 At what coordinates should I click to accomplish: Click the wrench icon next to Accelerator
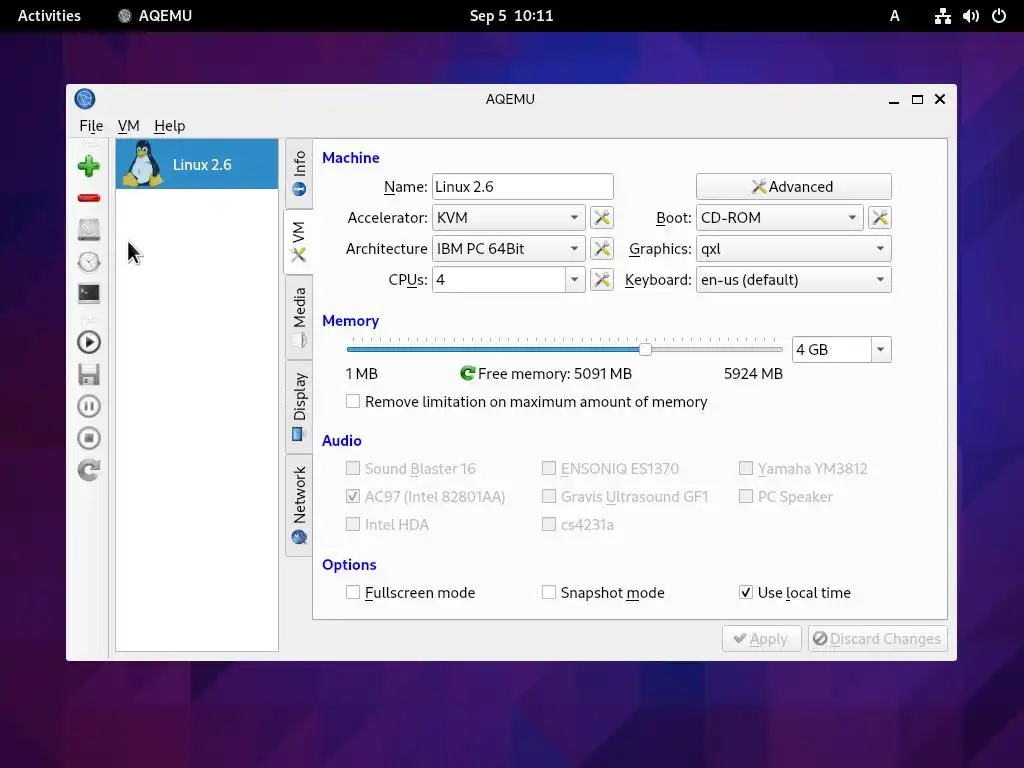pyautogui.click(x=601, y=217)
